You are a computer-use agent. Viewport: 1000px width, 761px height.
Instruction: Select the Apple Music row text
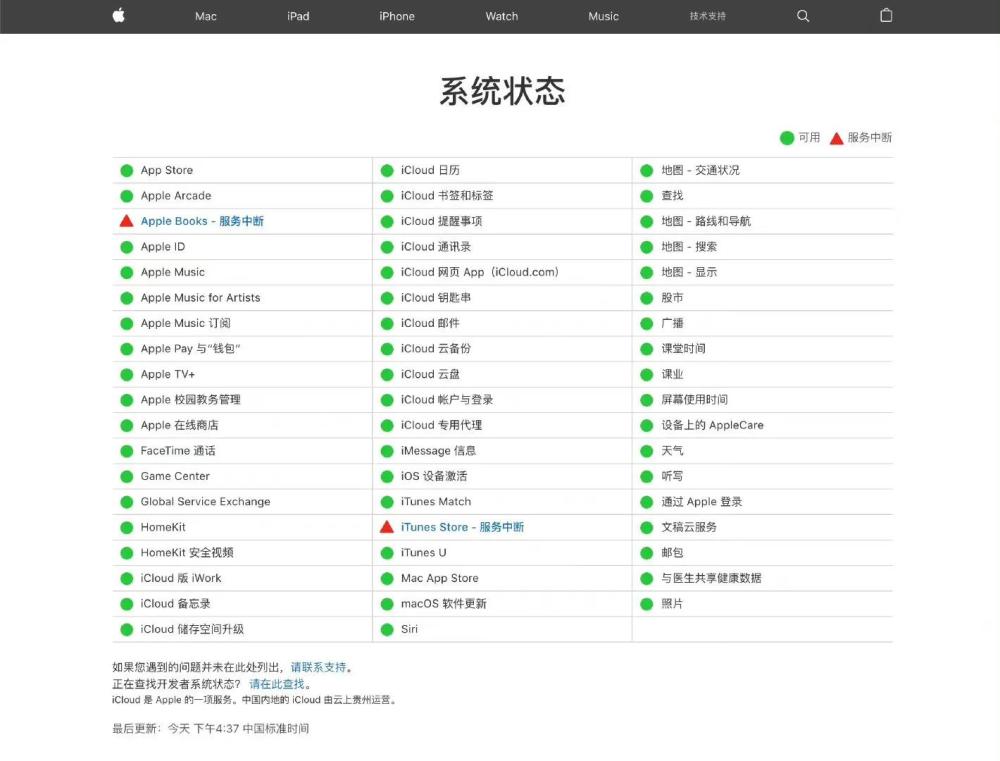click(173, 272)
